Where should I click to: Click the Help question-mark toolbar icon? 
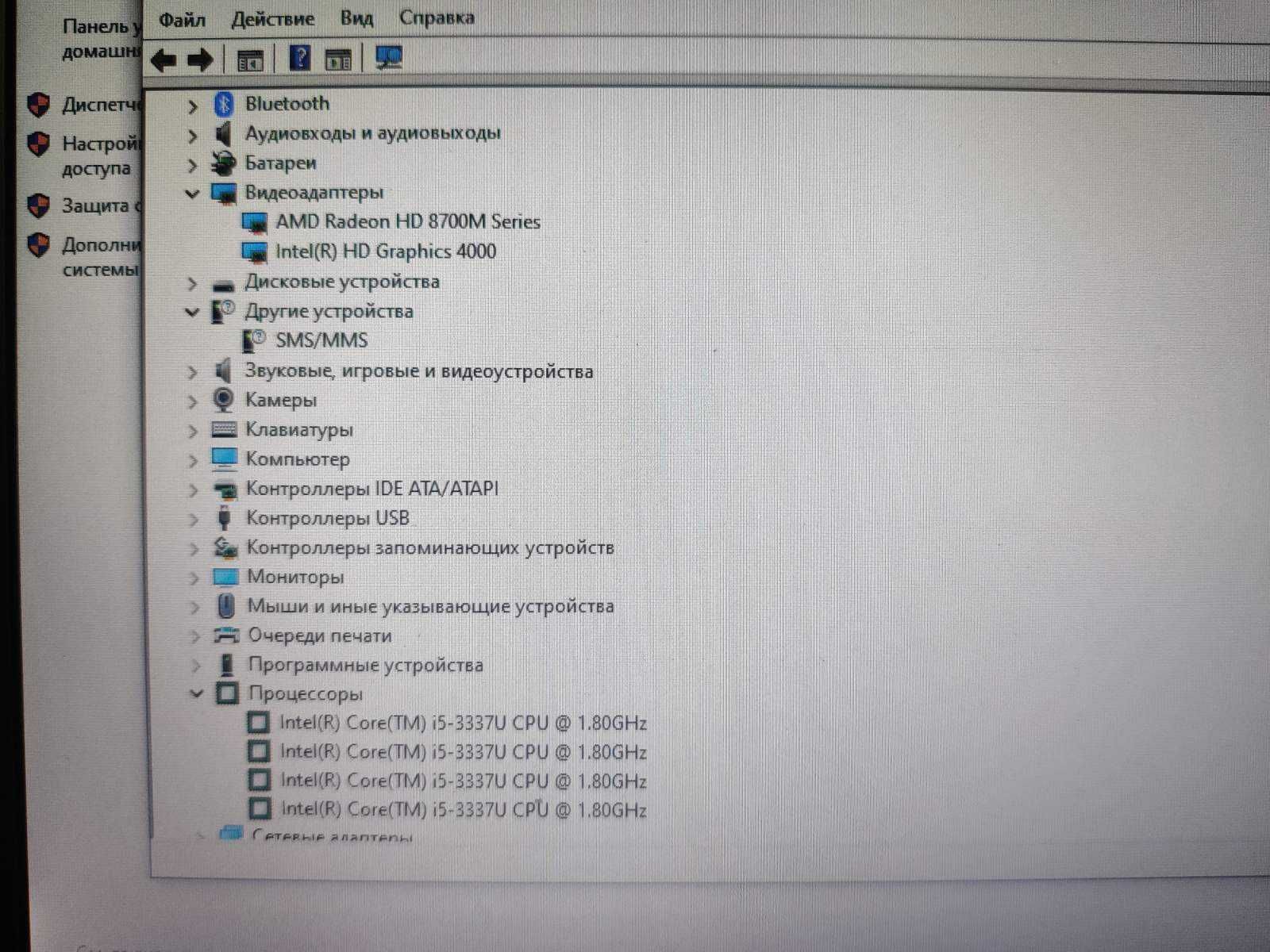click(299, 59)
